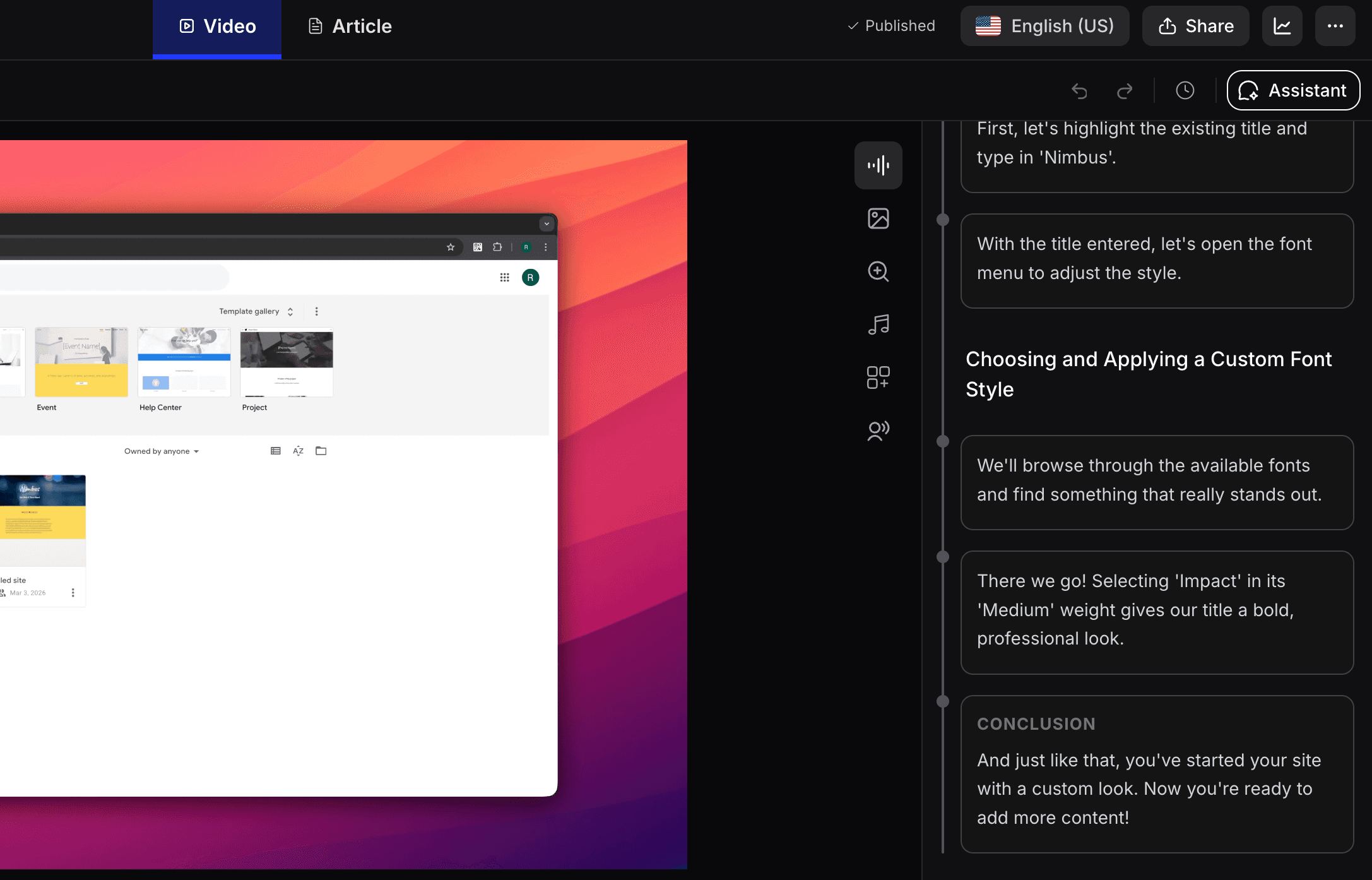Click the redo arrow icon
1372x880 pixels.
1125,91
